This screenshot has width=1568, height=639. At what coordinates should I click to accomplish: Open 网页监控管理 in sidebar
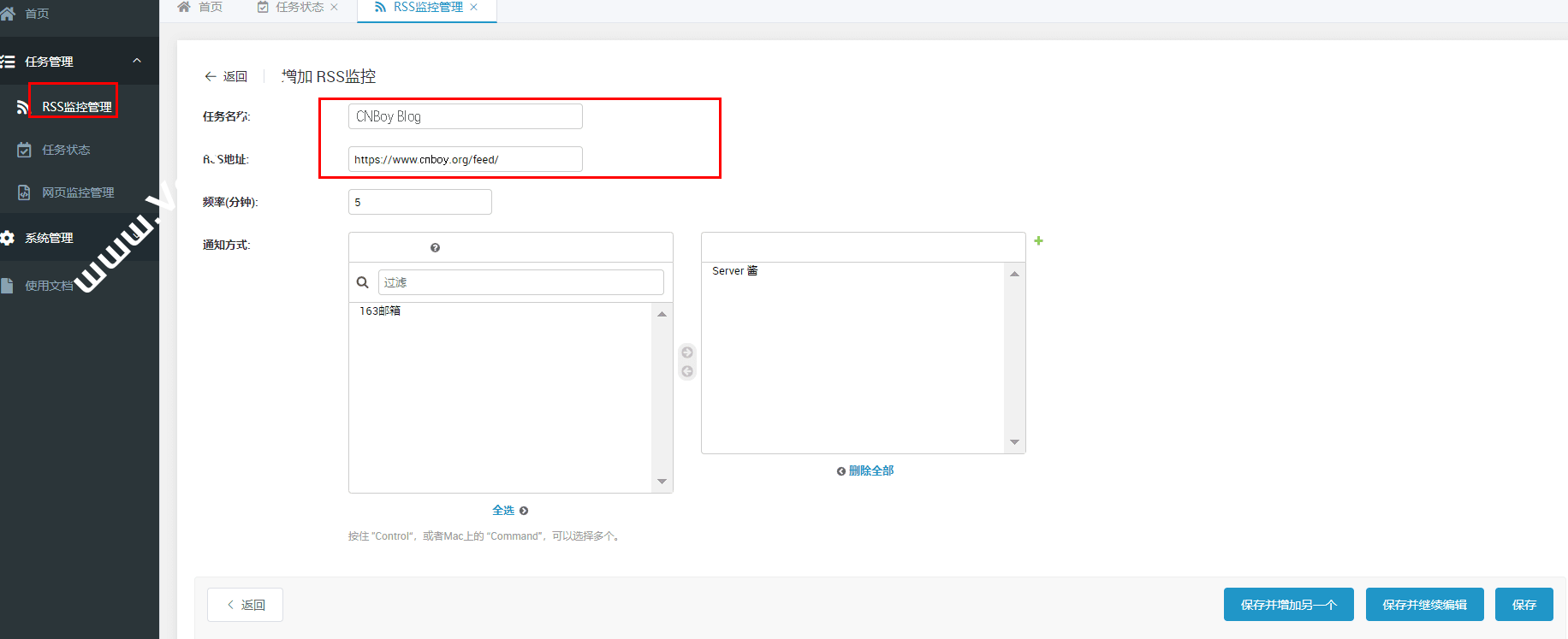(x=78, y=192)
